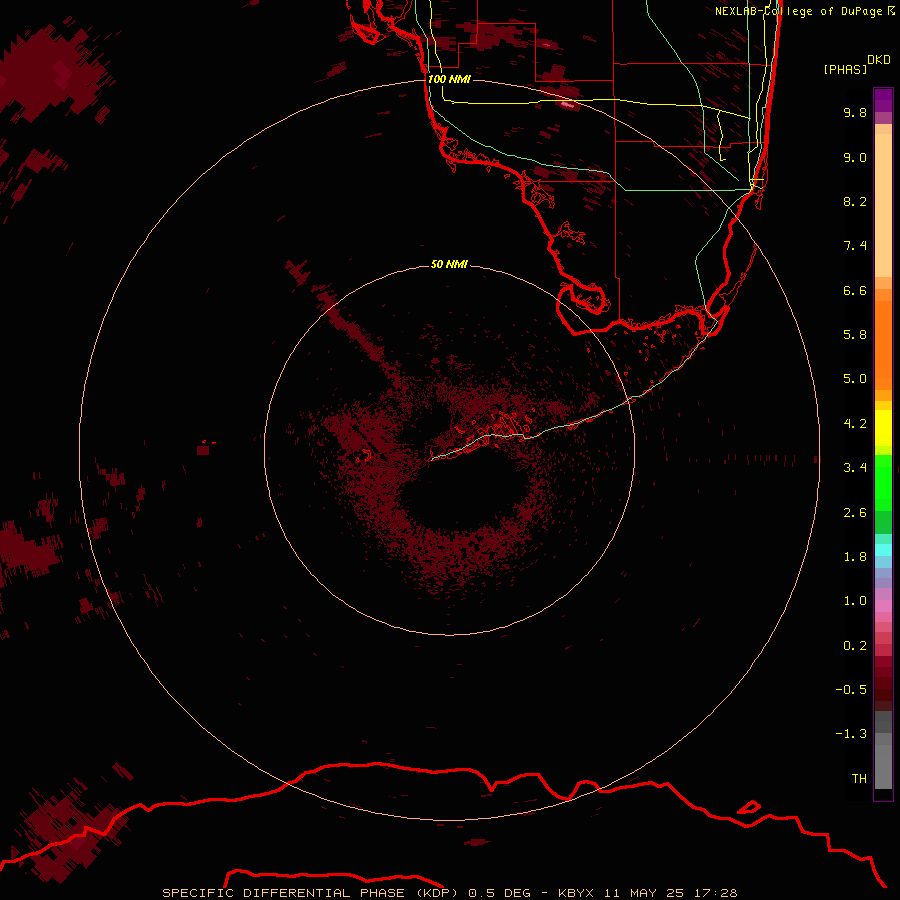The image size is (900, 900).
Task: Click the "17:28" timestamp text
Action: [x=715, y=893]
